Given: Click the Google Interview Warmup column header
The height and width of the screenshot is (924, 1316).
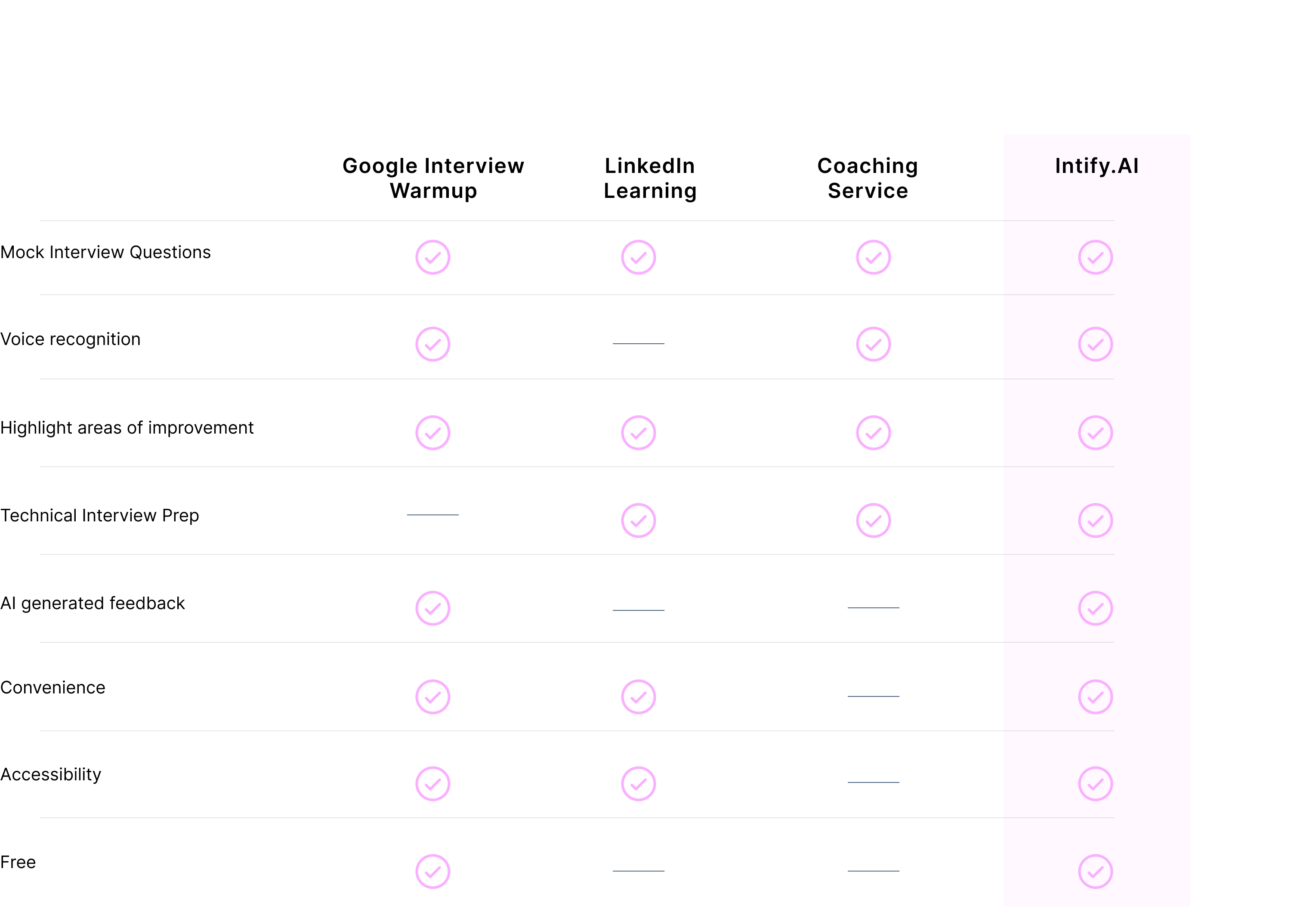Looking at the screenshot, I should click(433, 178).
